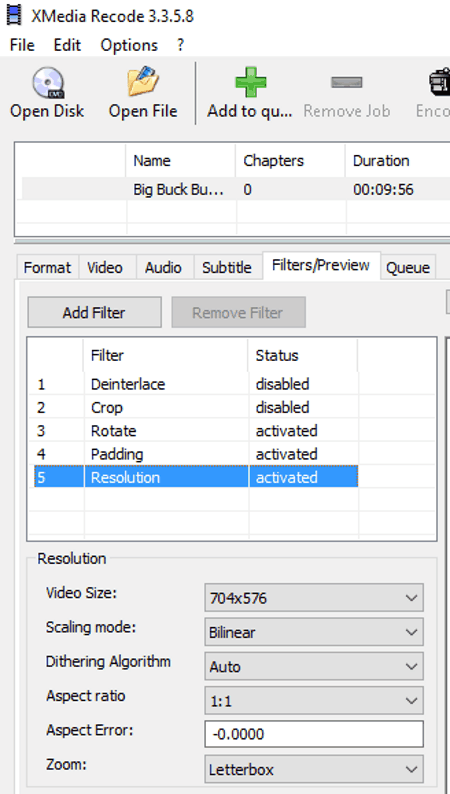Click the Open Disk DVD icon
The width and height of the screenshot is (450, 794).
click(x=48, y=83)
